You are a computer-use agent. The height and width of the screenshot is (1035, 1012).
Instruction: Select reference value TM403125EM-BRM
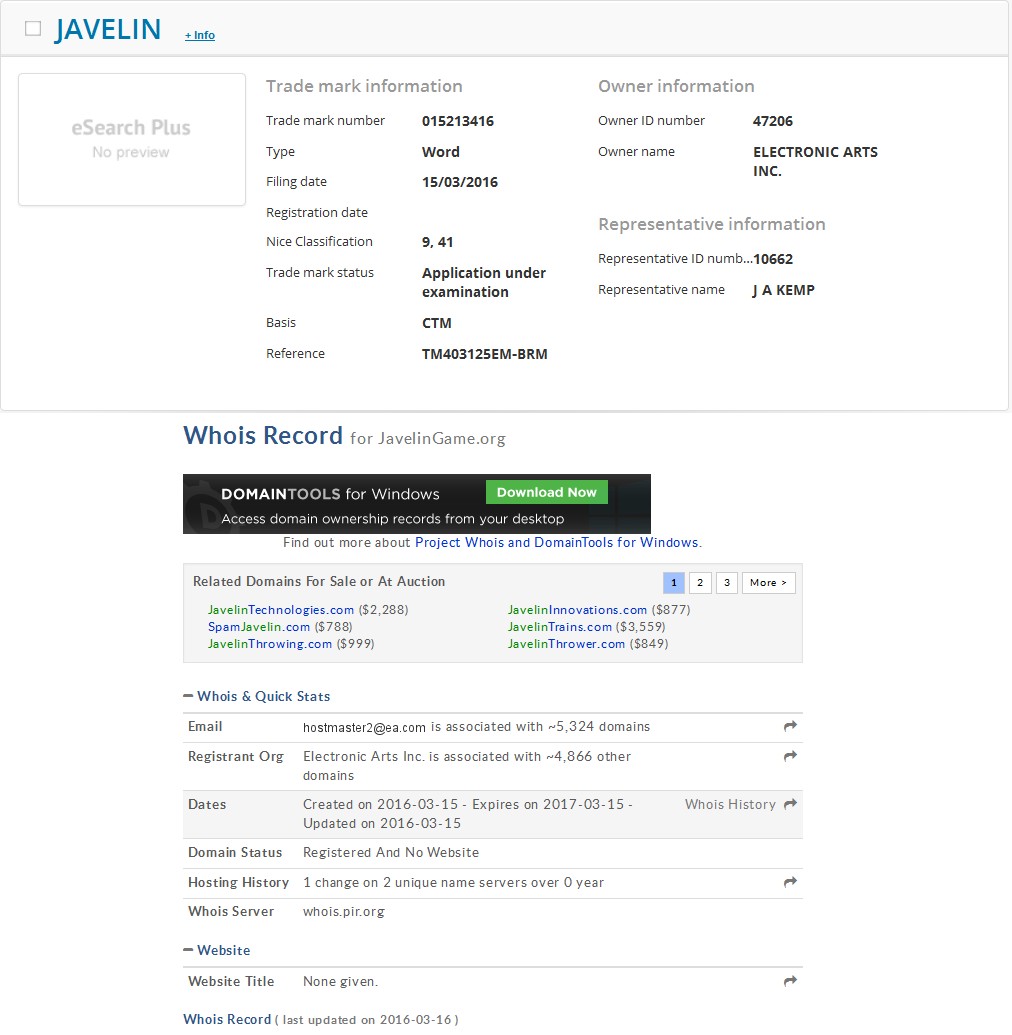[485, 354]
